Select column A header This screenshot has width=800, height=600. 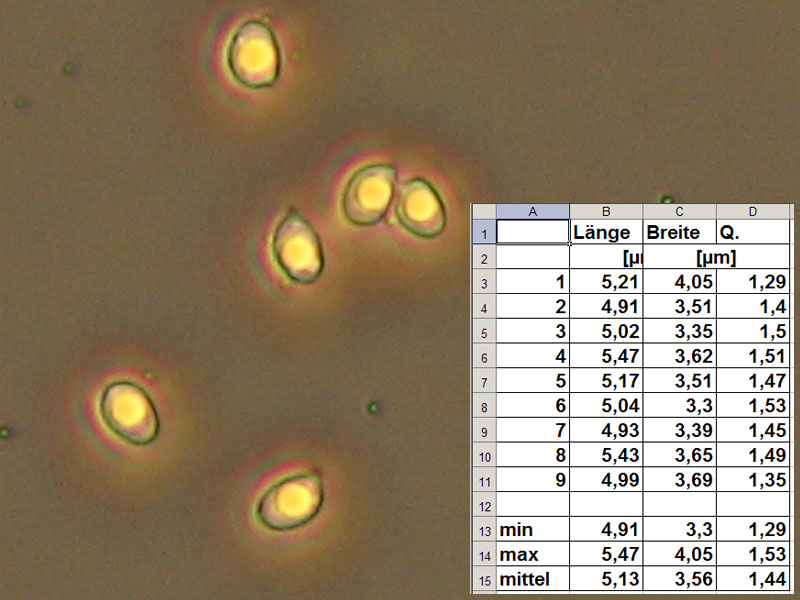pos(532,211)
